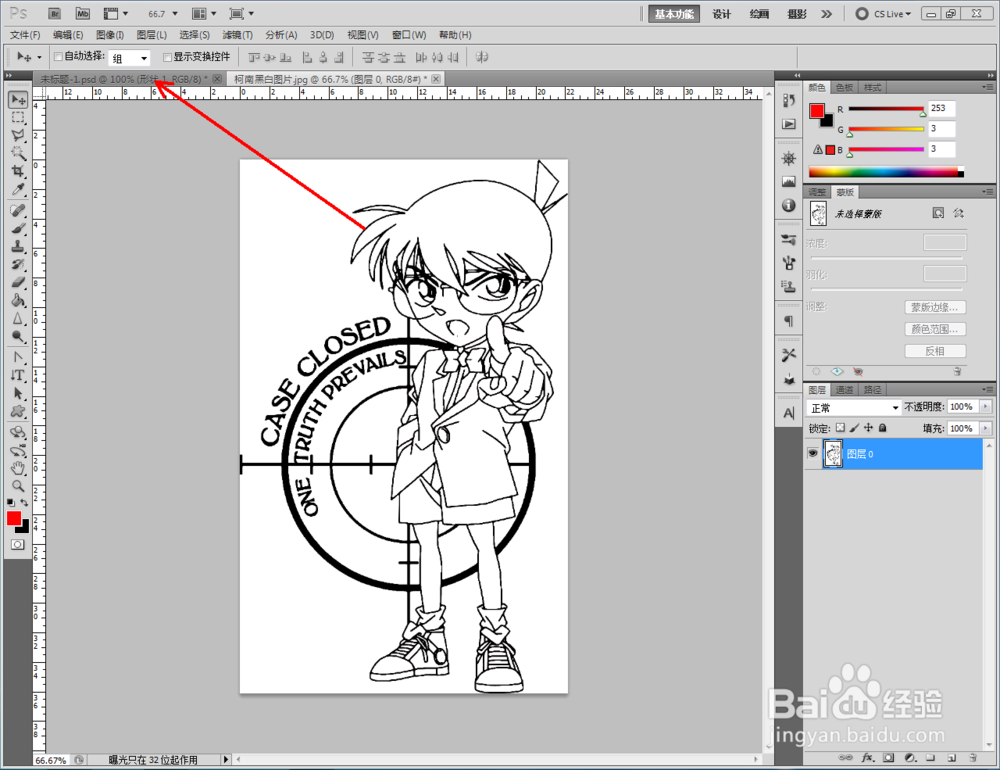Screen dimensions: 1000x770
Task: Select the Magic Wand tool
Action: pyautogui.click(x=18, y=153)
